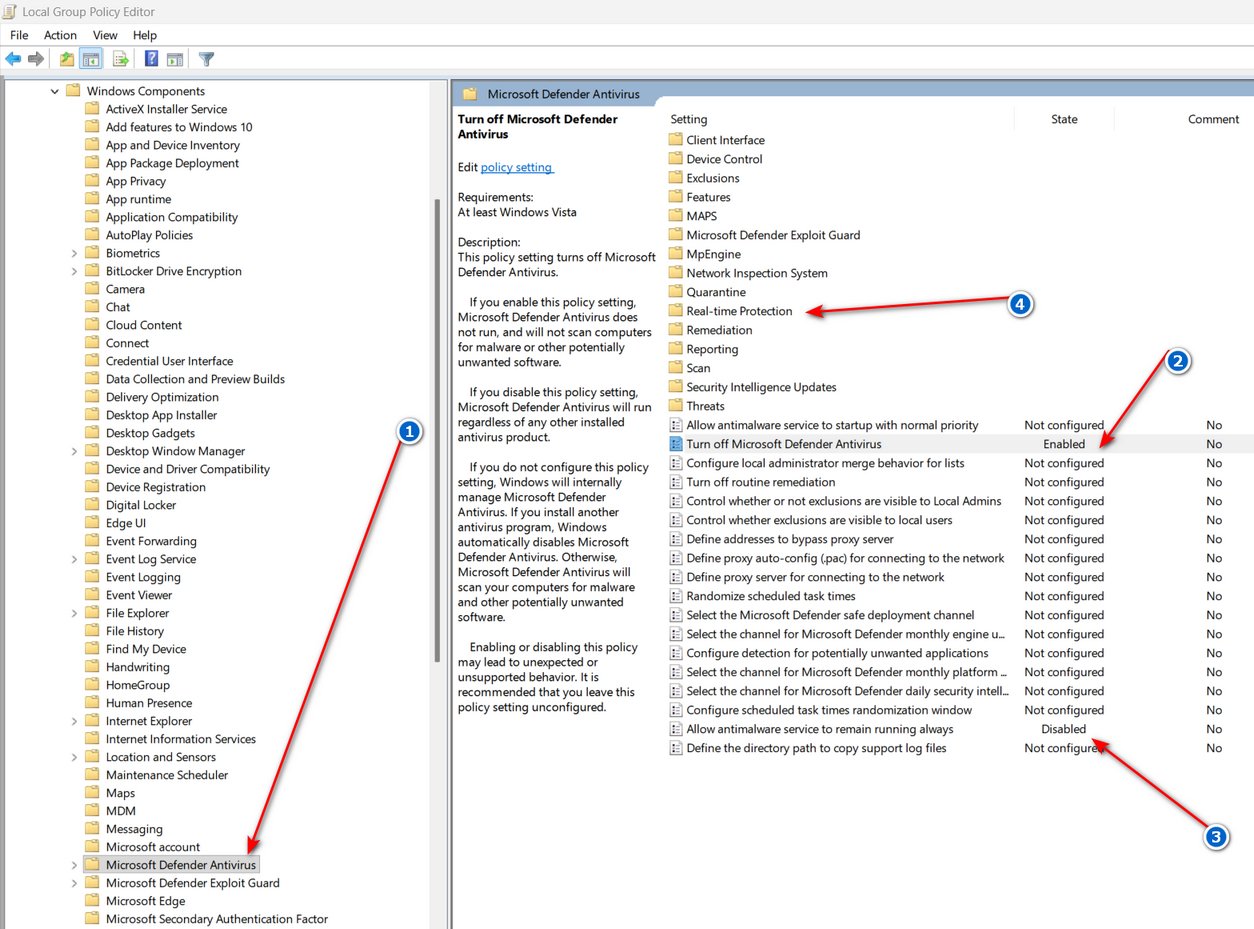
Task: Select the Network Inspection System folder row
Action: click(x=757, y=273)
